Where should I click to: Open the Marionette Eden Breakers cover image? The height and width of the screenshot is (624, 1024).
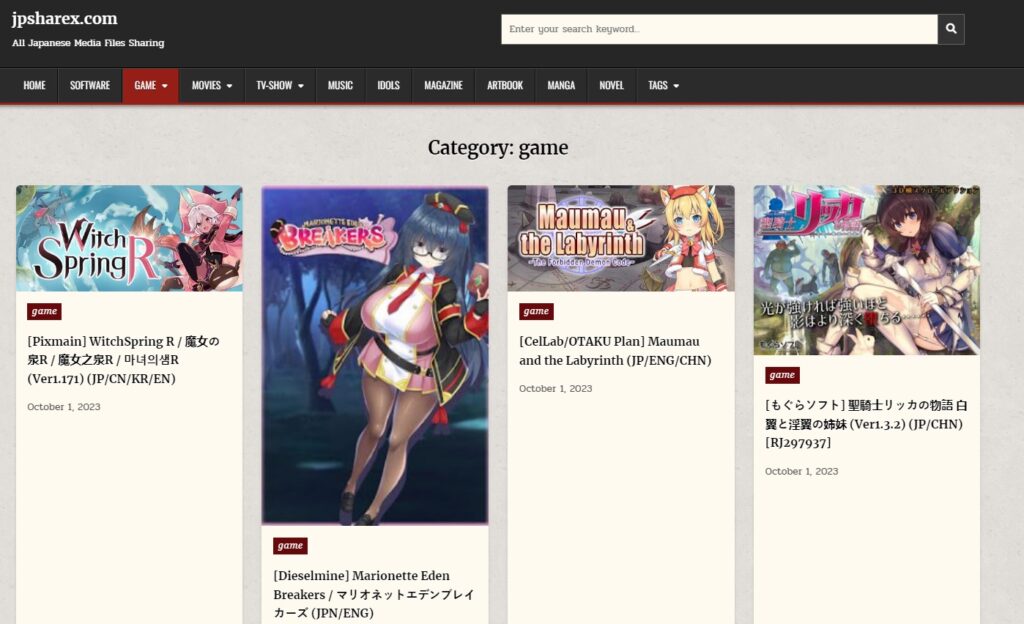[x=375, y=355]
